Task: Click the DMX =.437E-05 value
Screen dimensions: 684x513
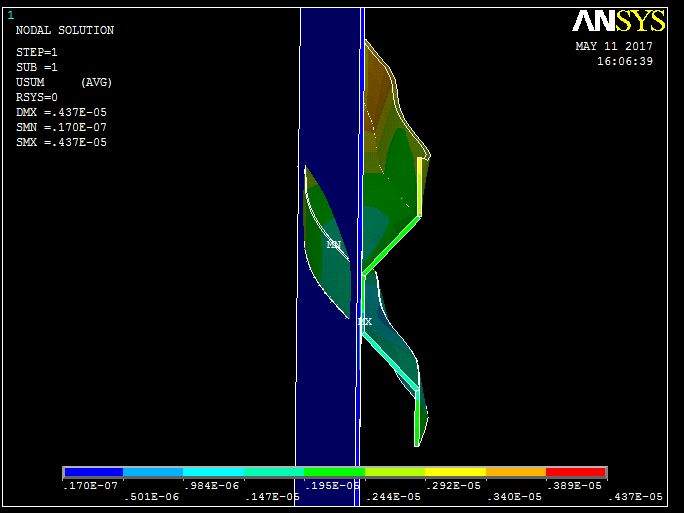Action: click(x=62, y=112)
